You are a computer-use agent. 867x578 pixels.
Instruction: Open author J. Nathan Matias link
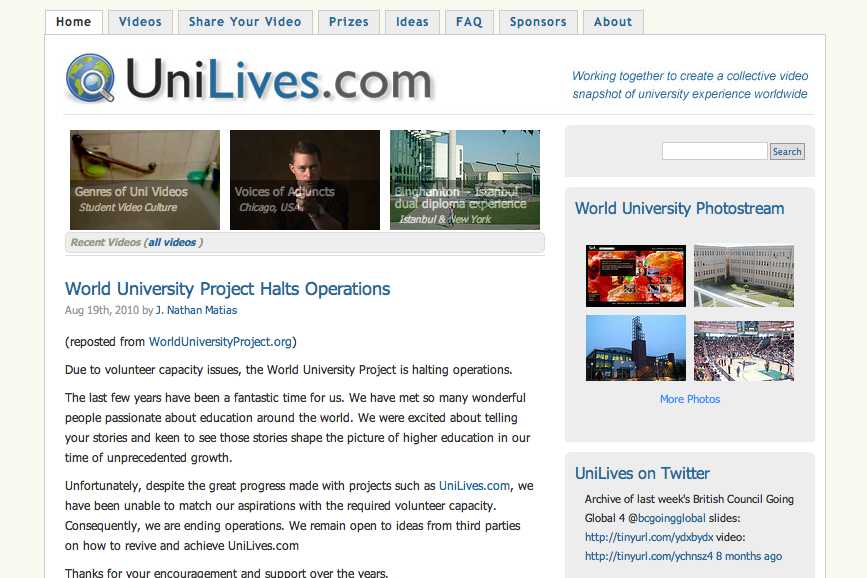[x=196, y=310]
